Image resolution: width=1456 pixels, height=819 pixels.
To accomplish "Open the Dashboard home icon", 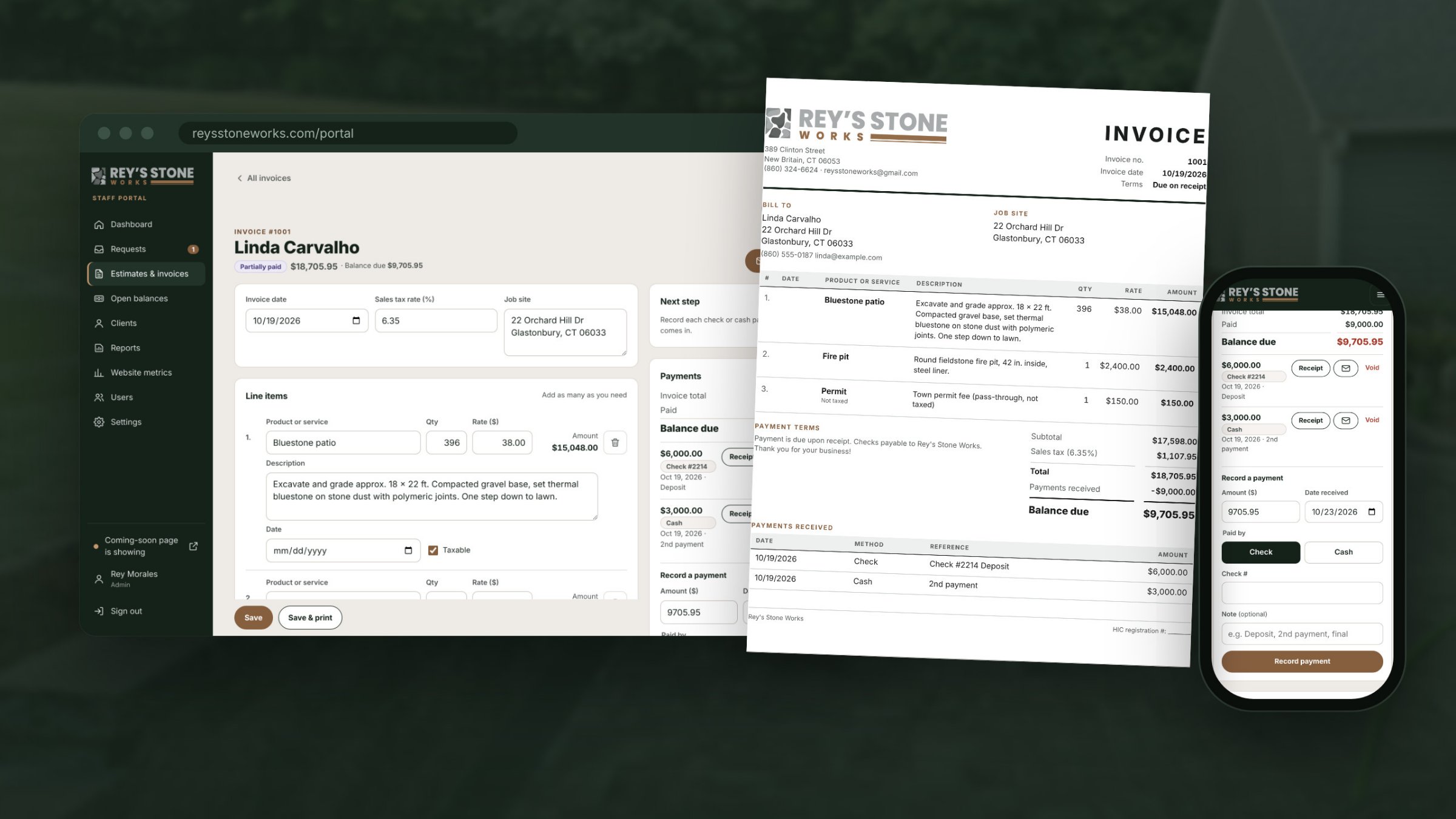I will pyautogui.click(x=99, y=224).
